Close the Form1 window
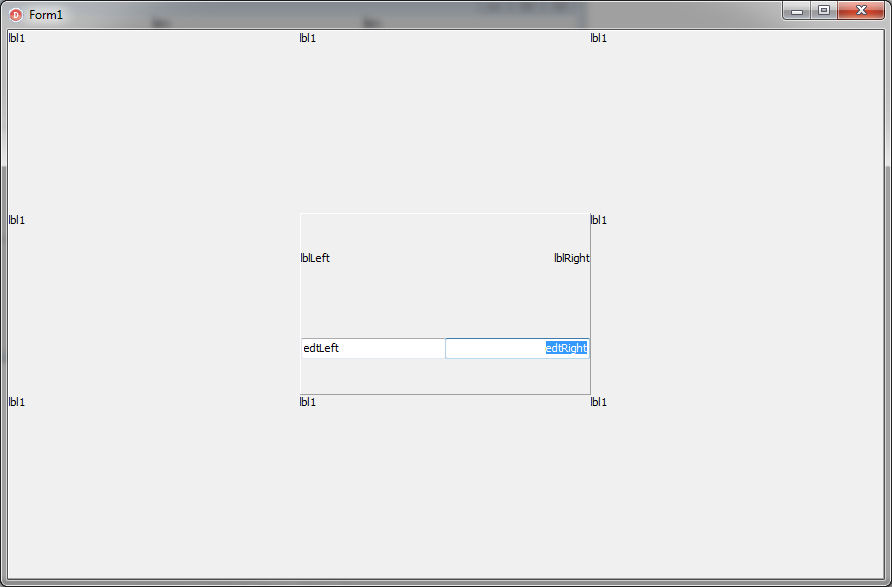892x587 pixels. 859,11
